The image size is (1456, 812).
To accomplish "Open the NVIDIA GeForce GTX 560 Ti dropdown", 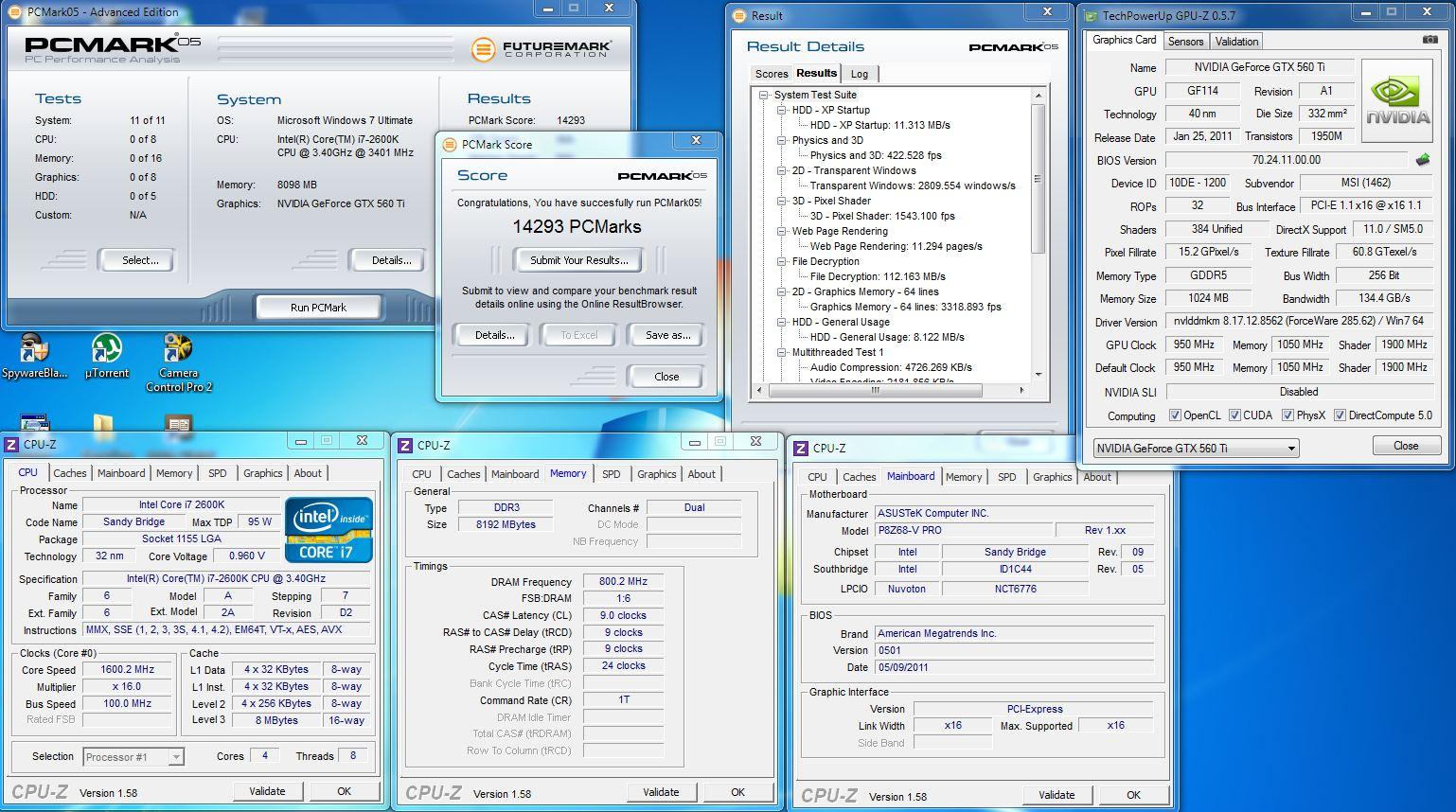I will (1196, 448).
